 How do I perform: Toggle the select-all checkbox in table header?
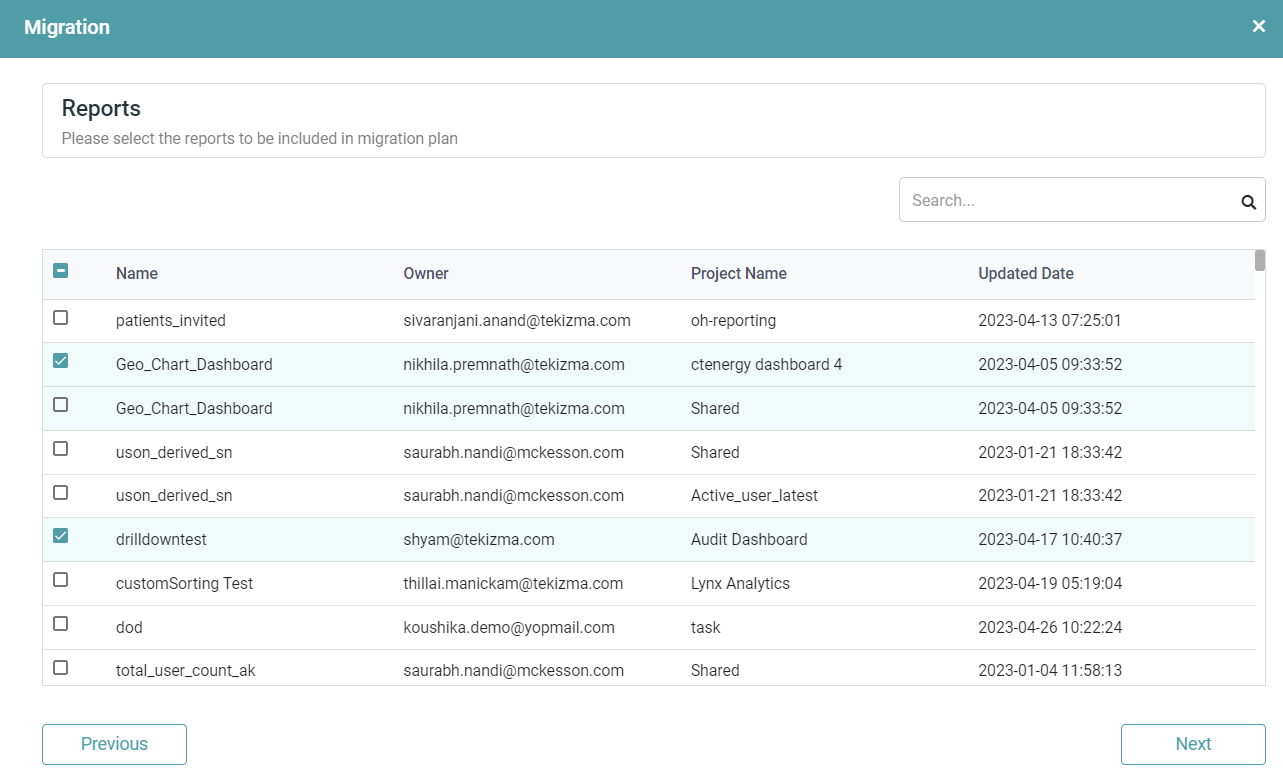pyautogui.click(x=61, y=271)
